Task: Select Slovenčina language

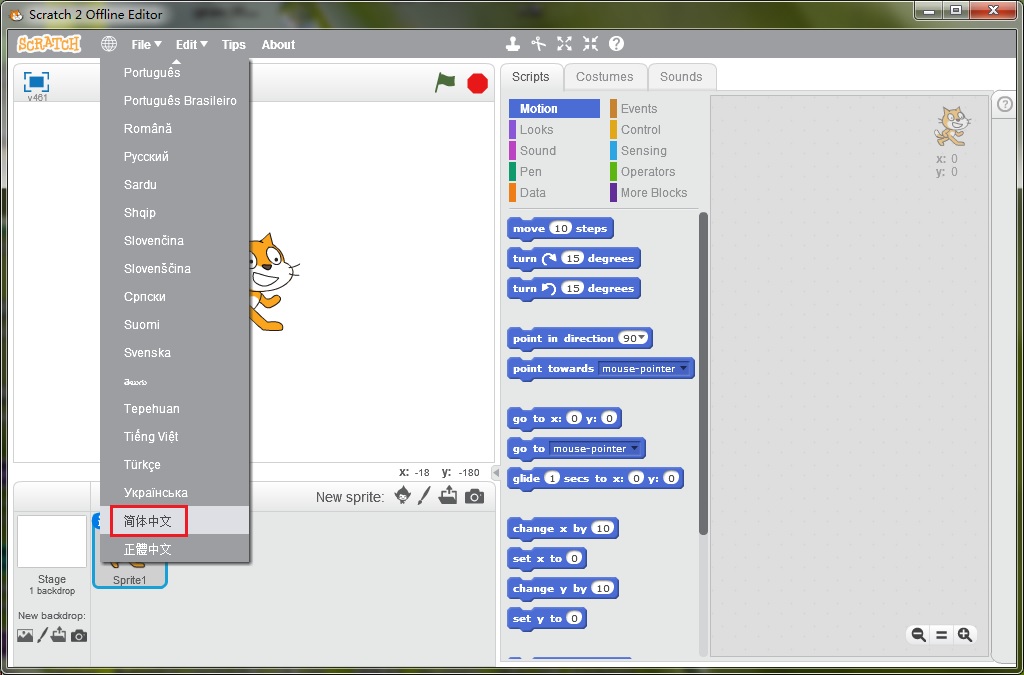Action: click(x=175, y=241)
